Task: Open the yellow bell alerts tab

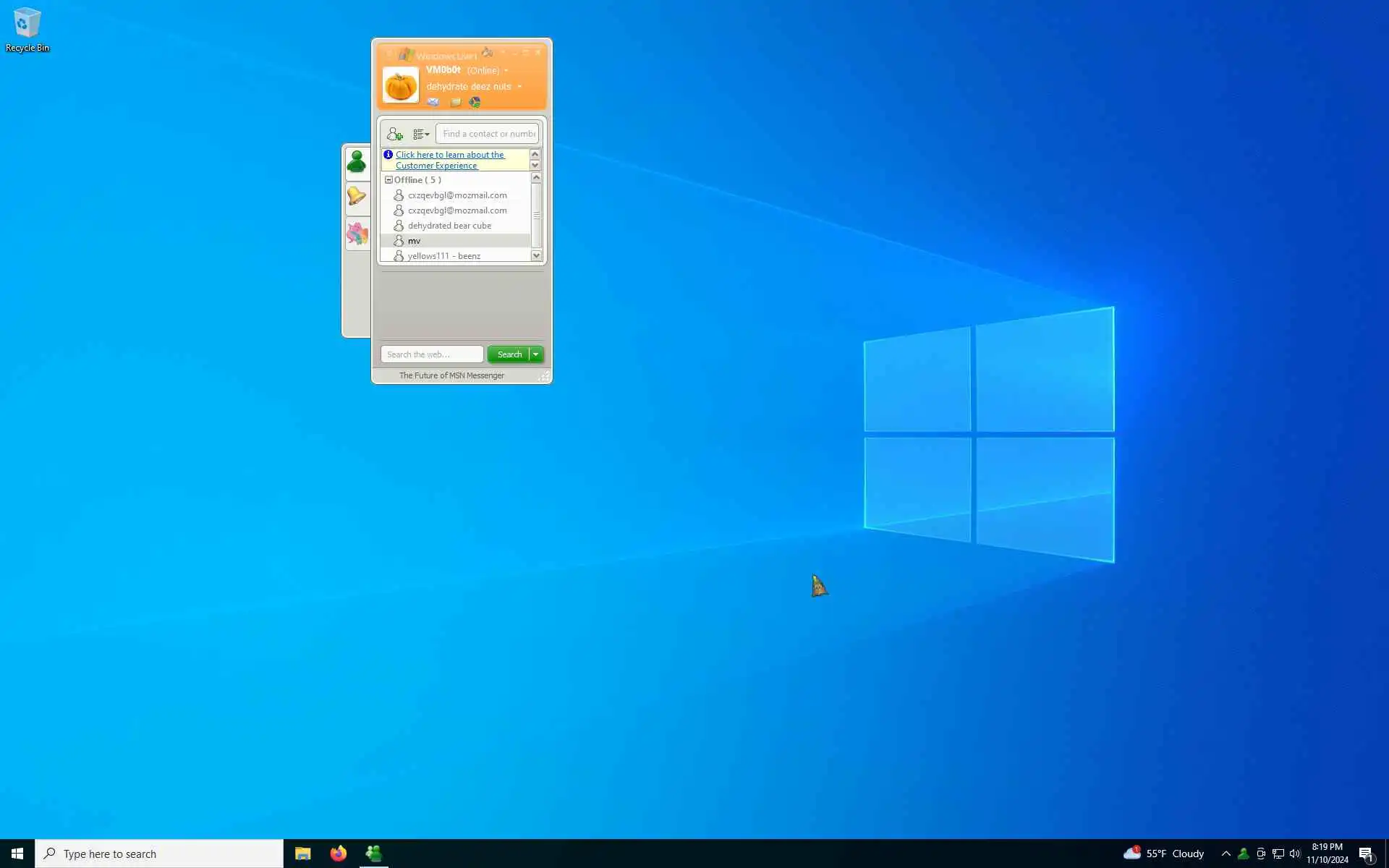Action: (x=356, y=197)
